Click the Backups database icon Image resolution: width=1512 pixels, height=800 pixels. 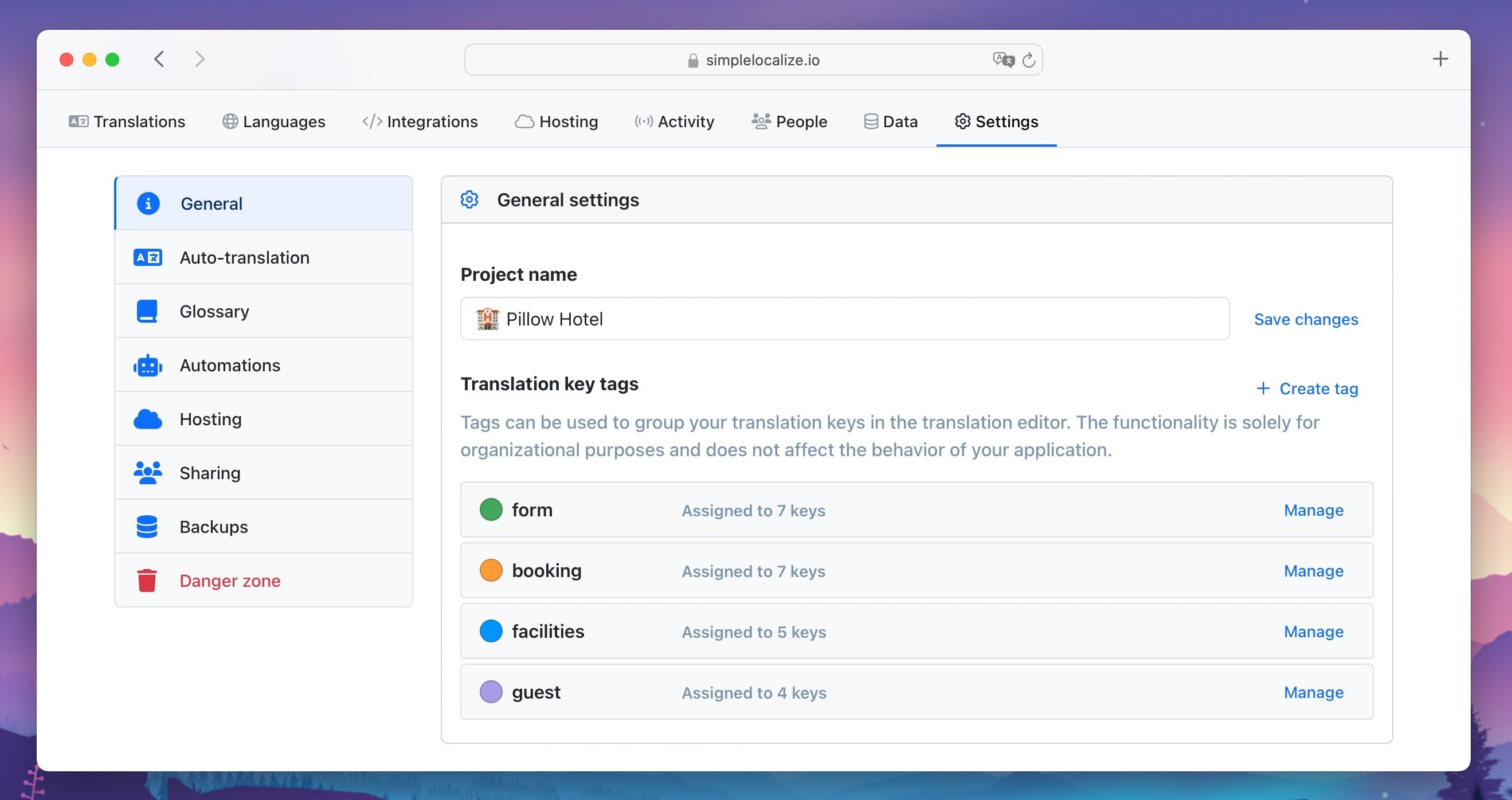[147, 527]
